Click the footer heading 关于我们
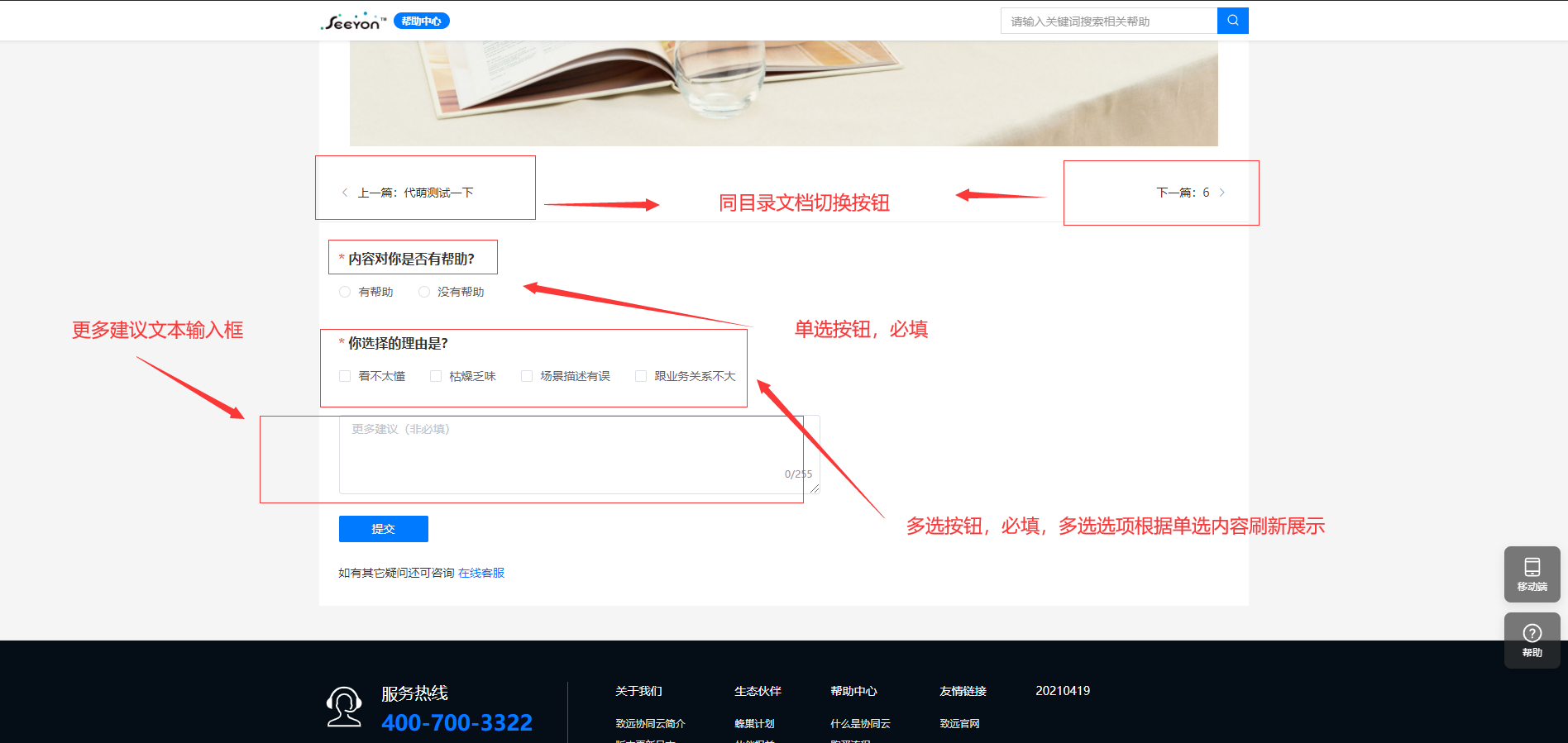Viewport: 1568px width, 743px height. click(x=638, y=691)
